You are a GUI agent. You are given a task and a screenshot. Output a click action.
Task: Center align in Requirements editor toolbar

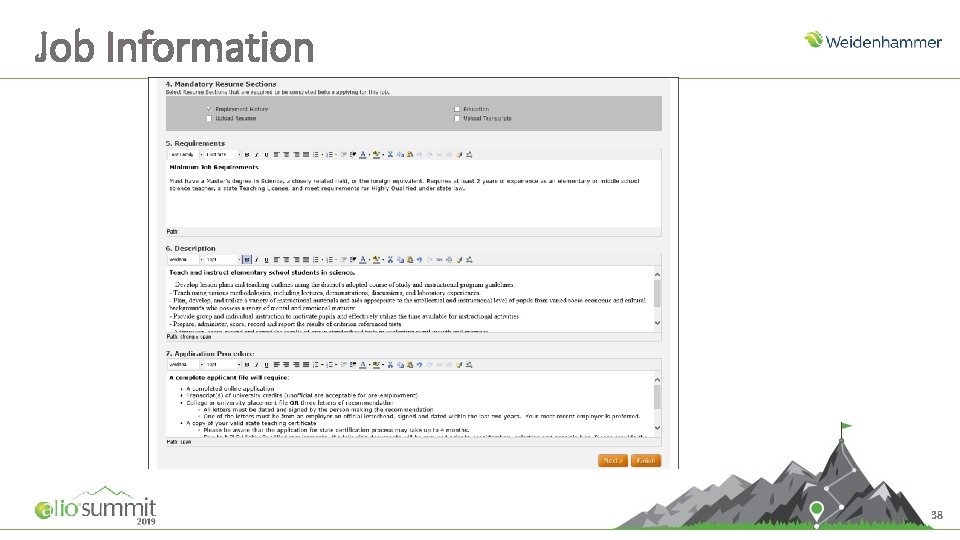coord(286,155)
